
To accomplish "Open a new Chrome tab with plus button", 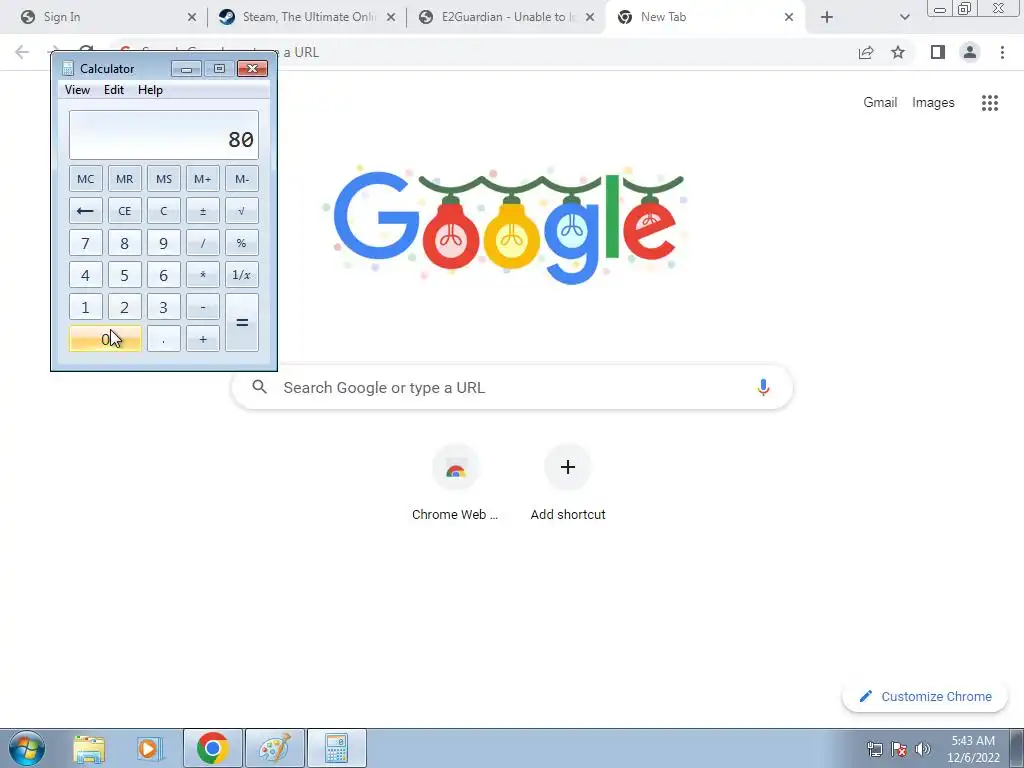I will 827,18.
